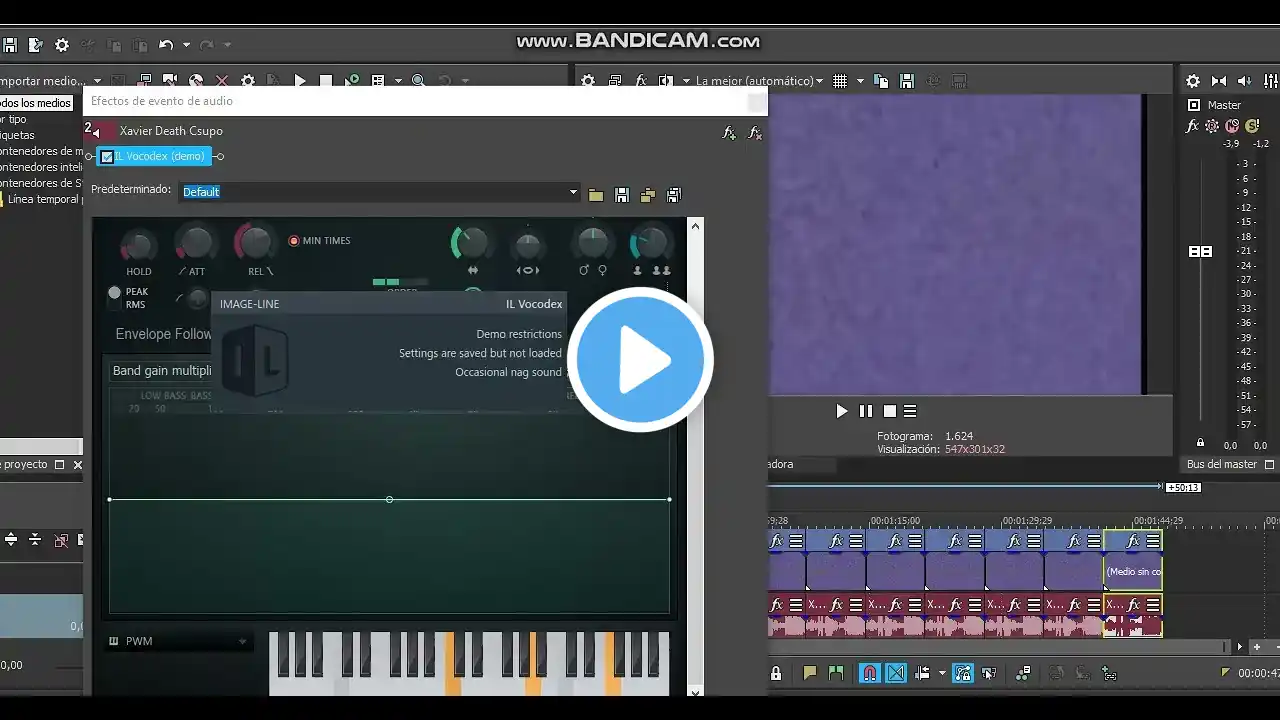
Task: Play the video preview
Action: 841,411
